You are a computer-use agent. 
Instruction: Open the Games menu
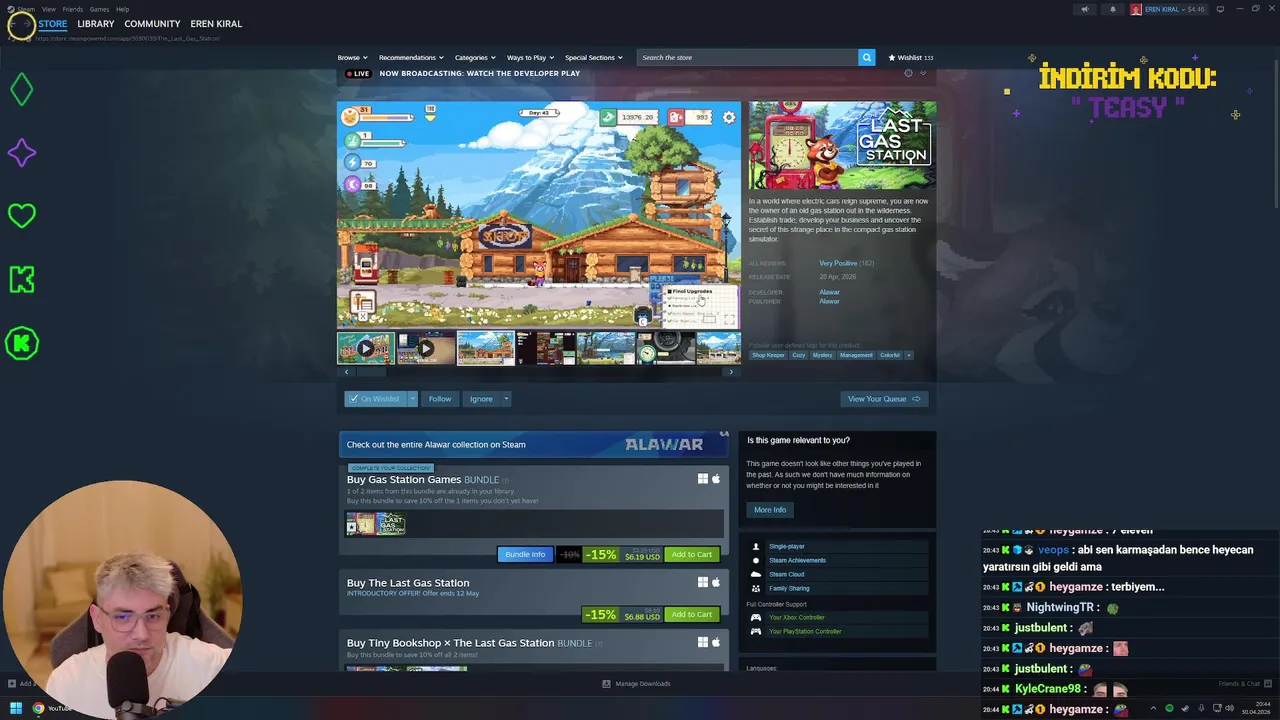point(99,9)
